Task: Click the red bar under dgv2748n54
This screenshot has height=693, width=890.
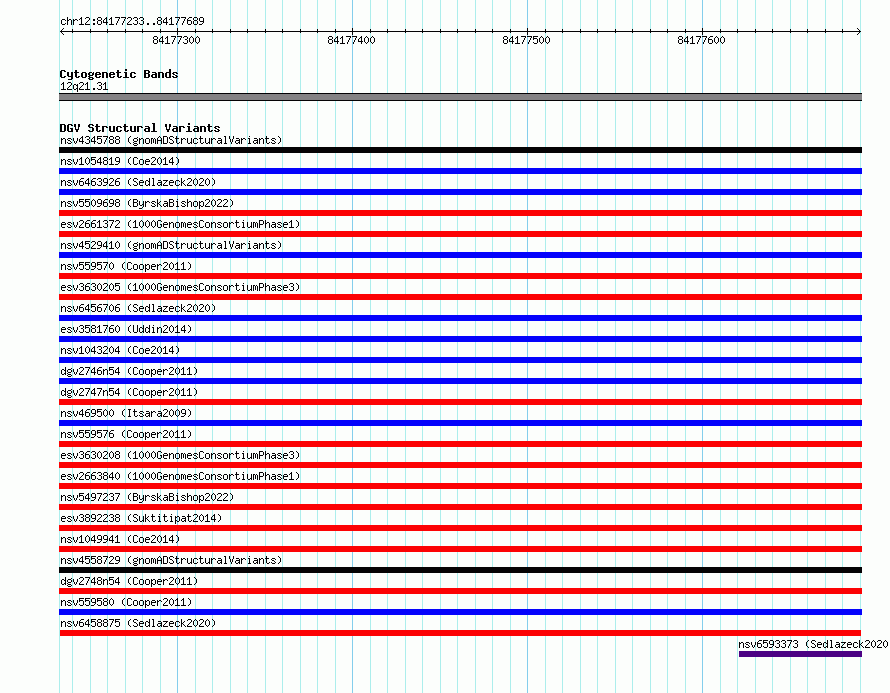Action: 460,591
